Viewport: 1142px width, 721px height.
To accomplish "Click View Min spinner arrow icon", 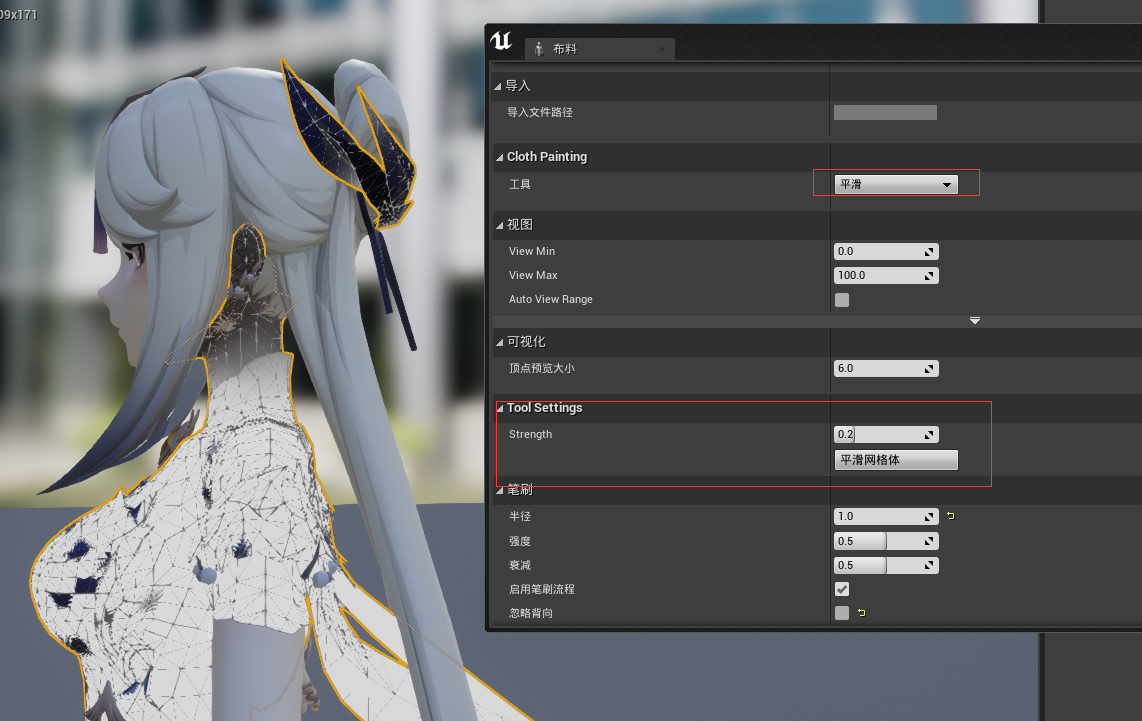I will 929,252.
